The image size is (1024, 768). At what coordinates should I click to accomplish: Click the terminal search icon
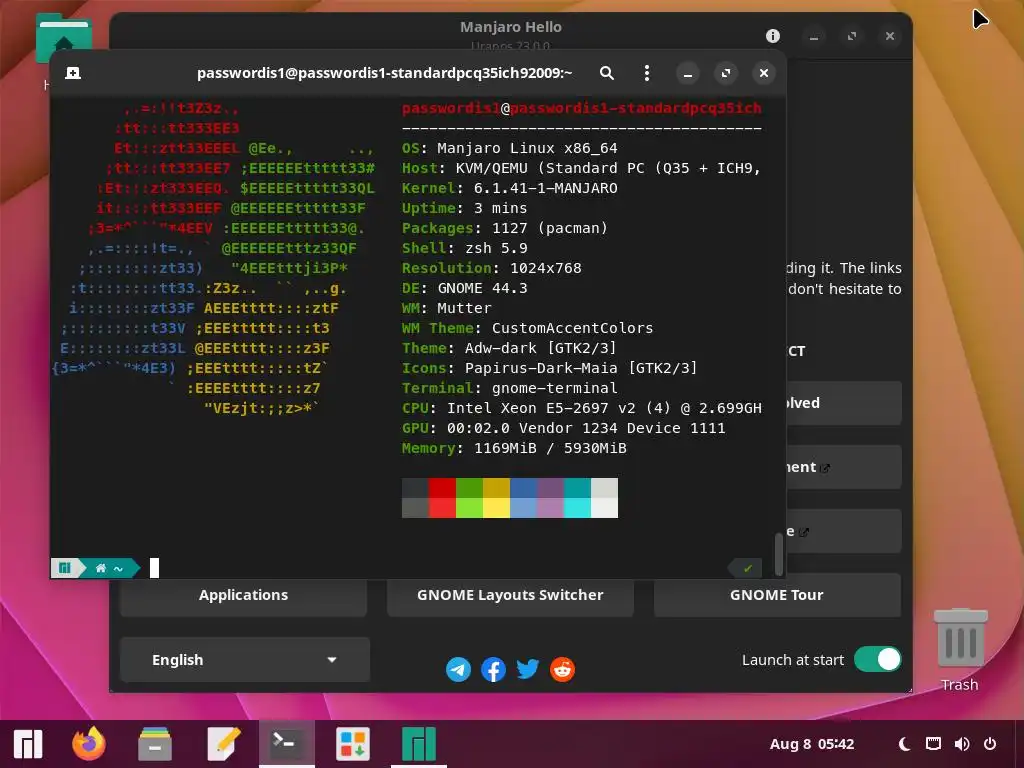[x=607, y=73]
